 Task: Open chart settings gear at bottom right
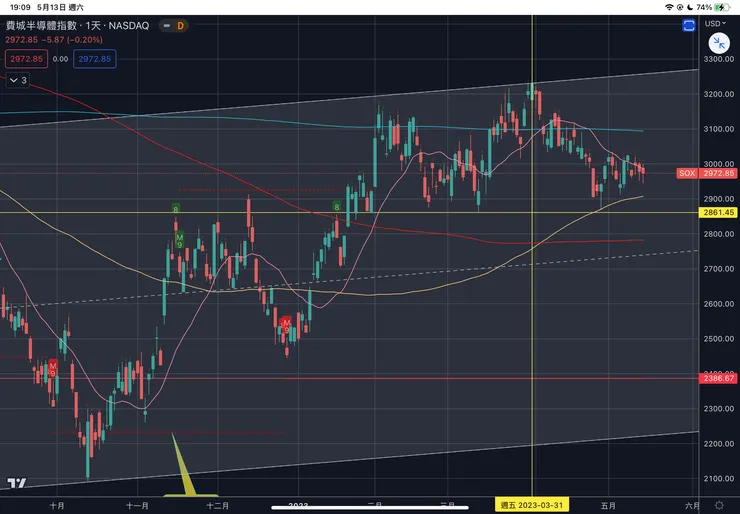(719, 506)
